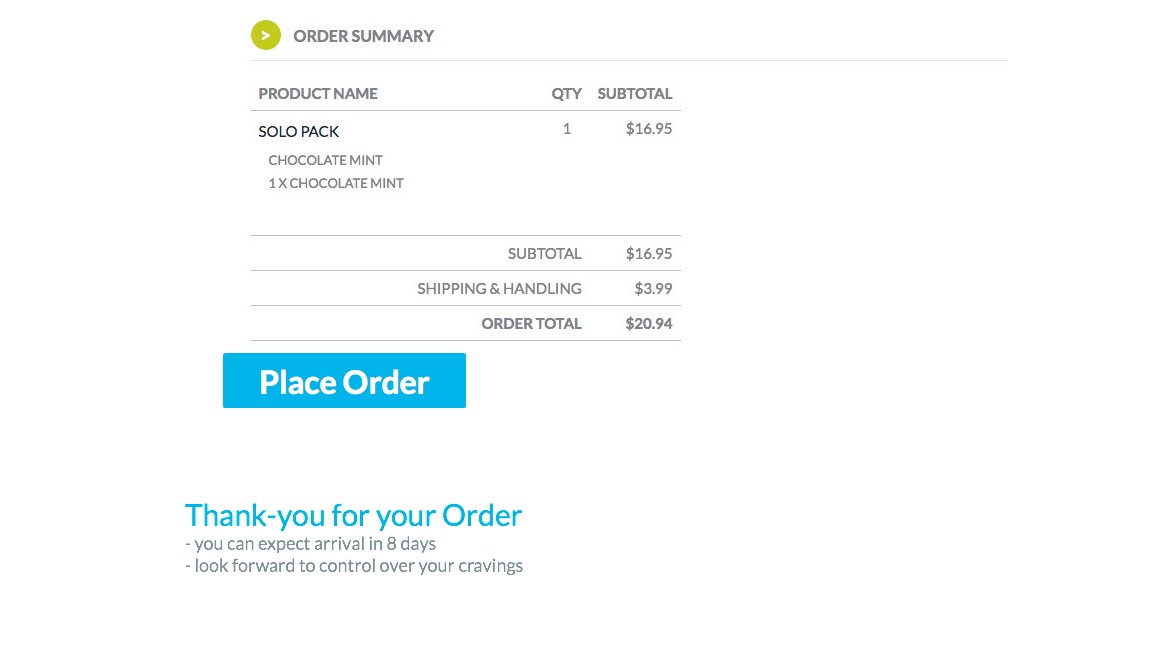Click the SUBTOTAL label in totals section
This screenshot has width=1168, height=670.
(545, 253)
